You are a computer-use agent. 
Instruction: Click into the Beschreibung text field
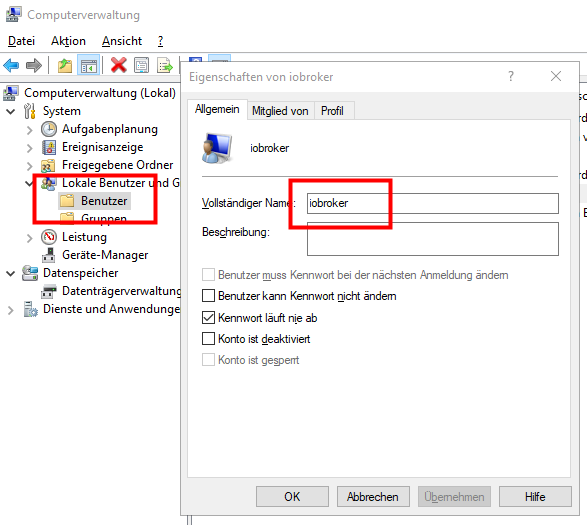[433, 239]
